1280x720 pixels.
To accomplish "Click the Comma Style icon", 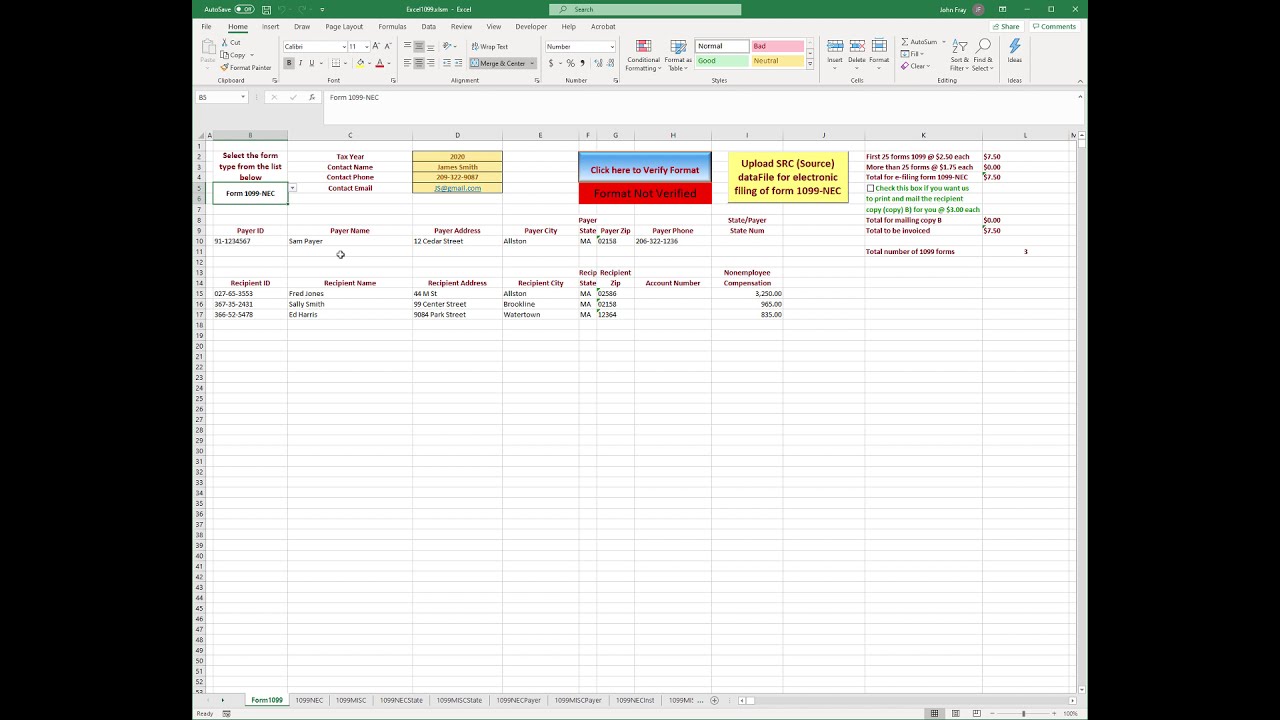I will coord(582,63).
